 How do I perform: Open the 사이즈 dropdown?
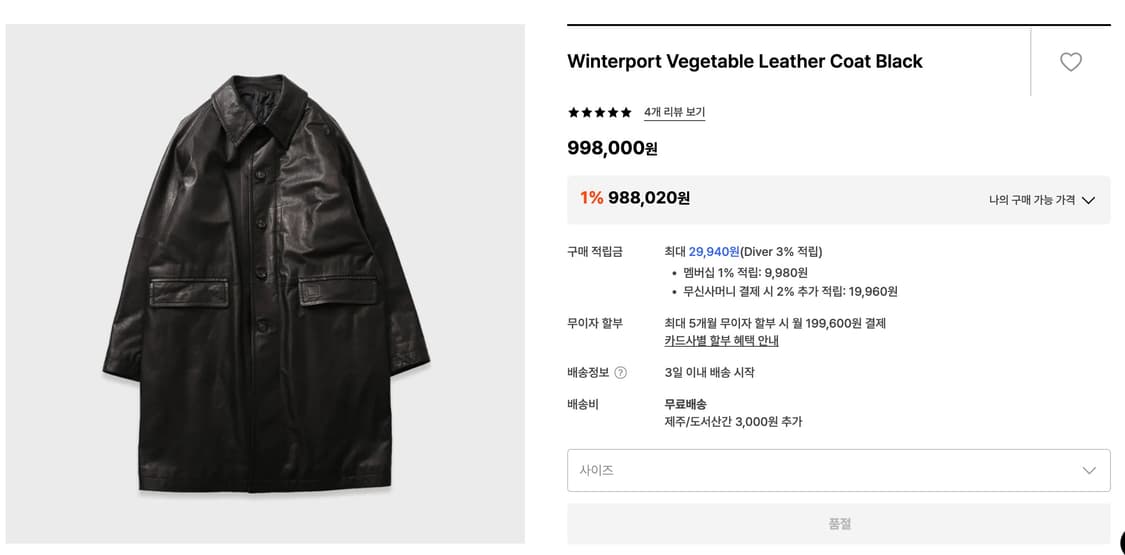[x=838, y=470]
